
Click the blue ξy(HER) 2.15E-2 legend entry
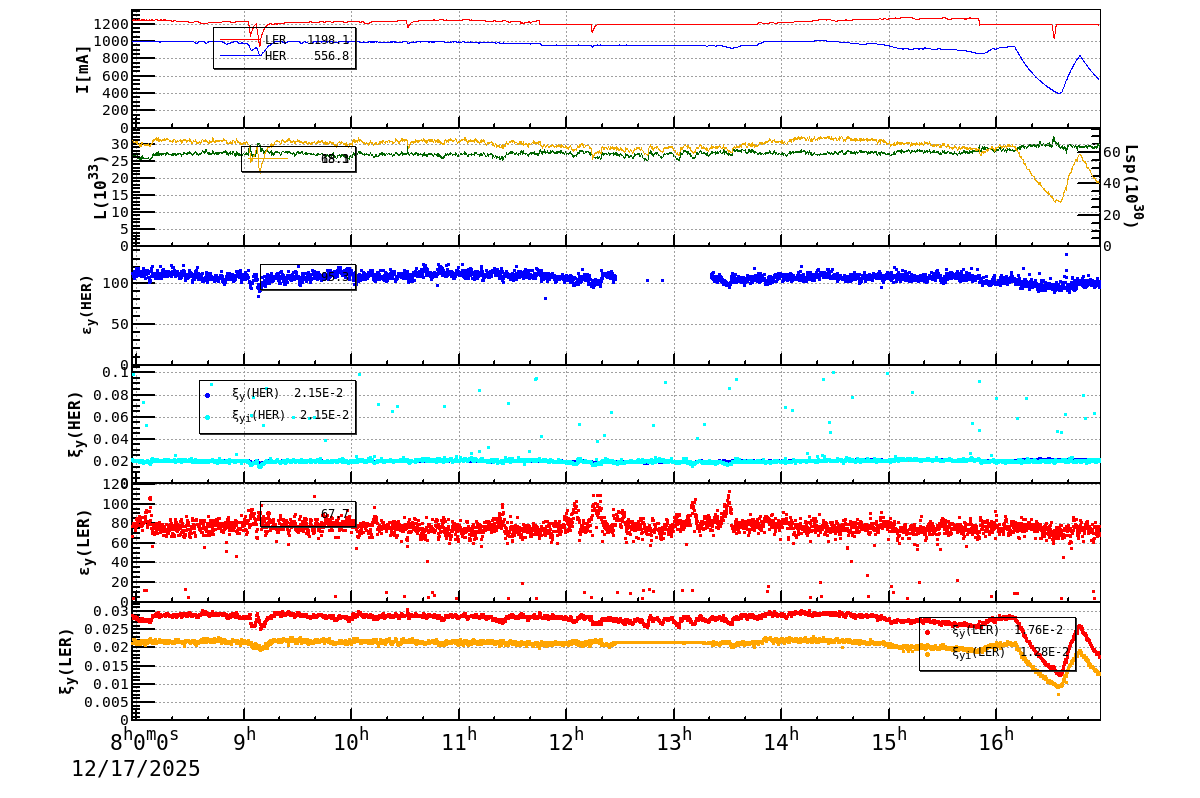coord(274,394)
